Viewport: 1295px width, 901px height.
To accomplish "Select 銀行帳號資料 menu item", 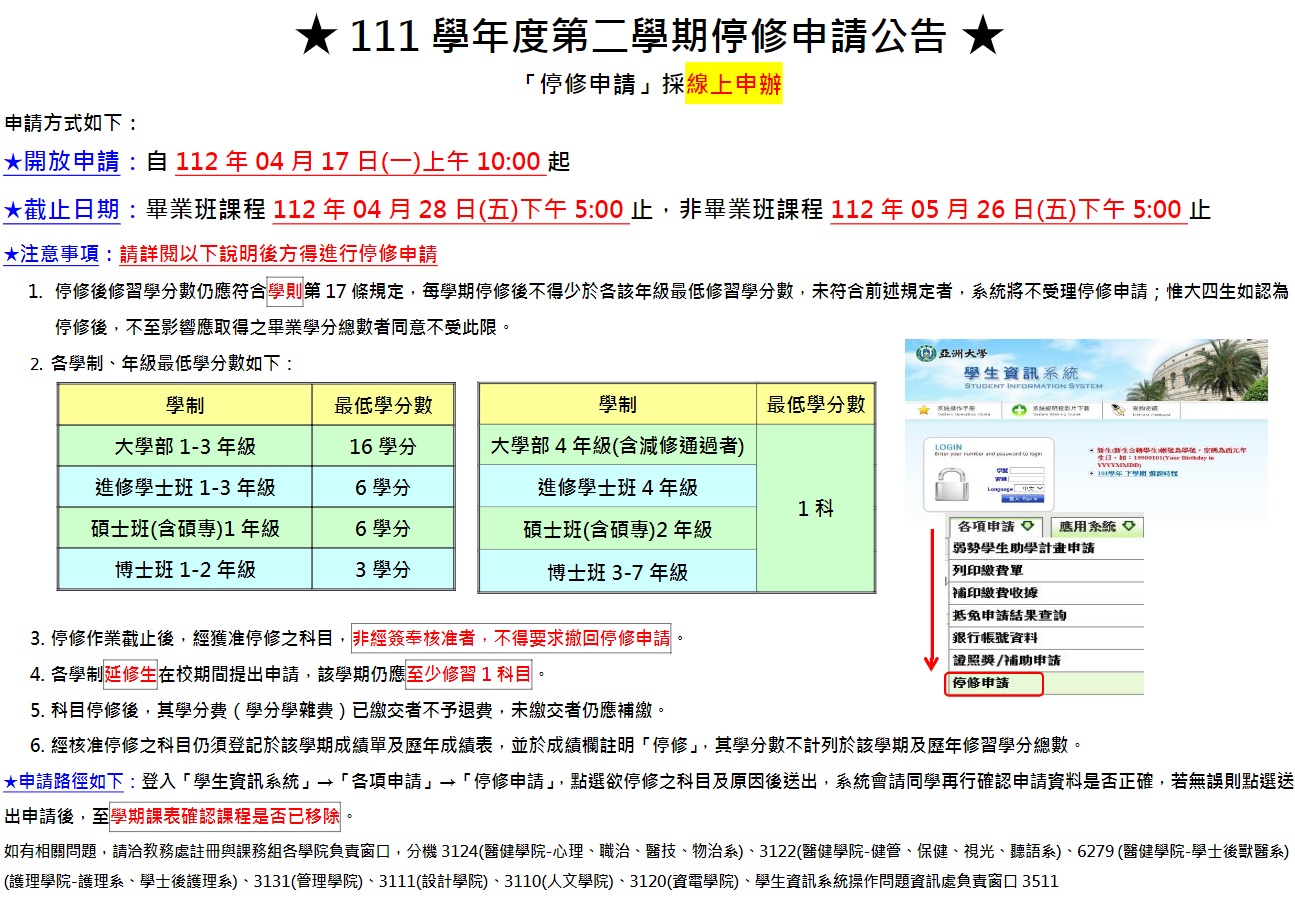I will 1044,638.
